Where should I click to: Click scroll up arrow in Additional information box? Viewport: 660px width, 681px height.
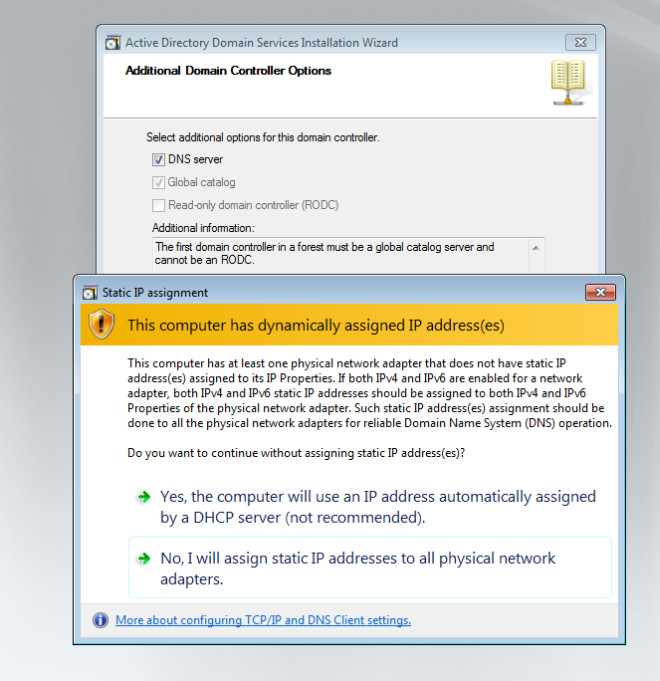click(x=536, y=248)
